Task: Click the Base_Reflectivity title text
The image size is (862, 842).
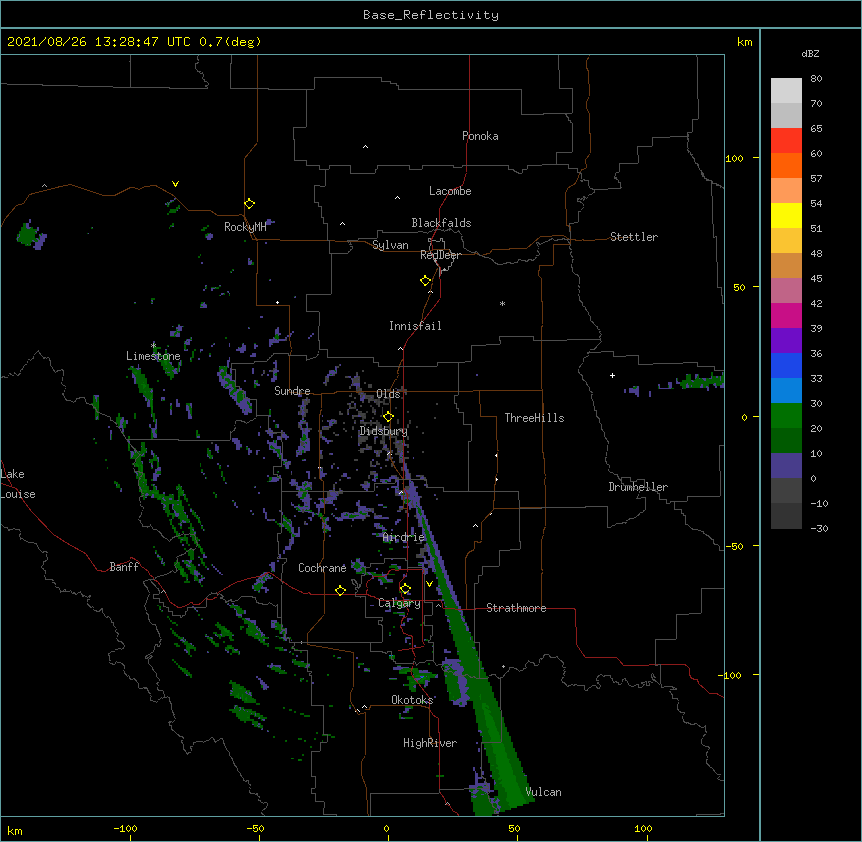Action: [x=431, y=15]
